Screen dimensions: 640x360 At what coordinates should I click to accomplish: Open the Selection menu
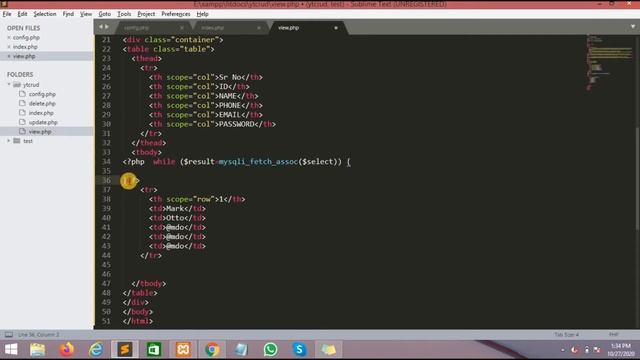tap(45, 14)
